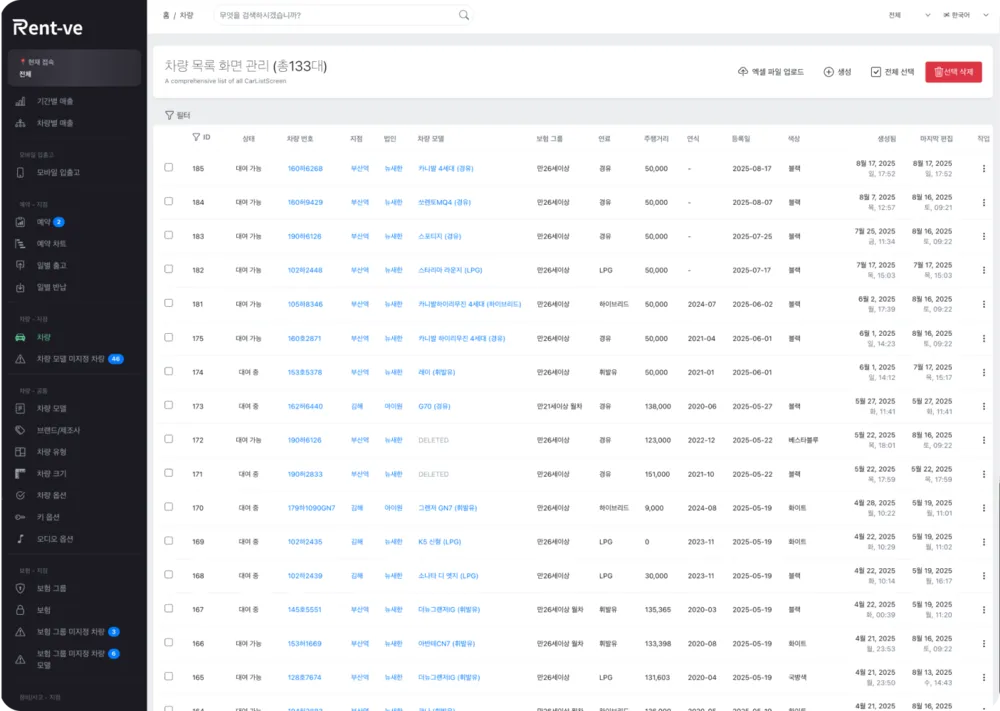
Task: Check the checkbox for row ID 184
Action: coord(168,201)
